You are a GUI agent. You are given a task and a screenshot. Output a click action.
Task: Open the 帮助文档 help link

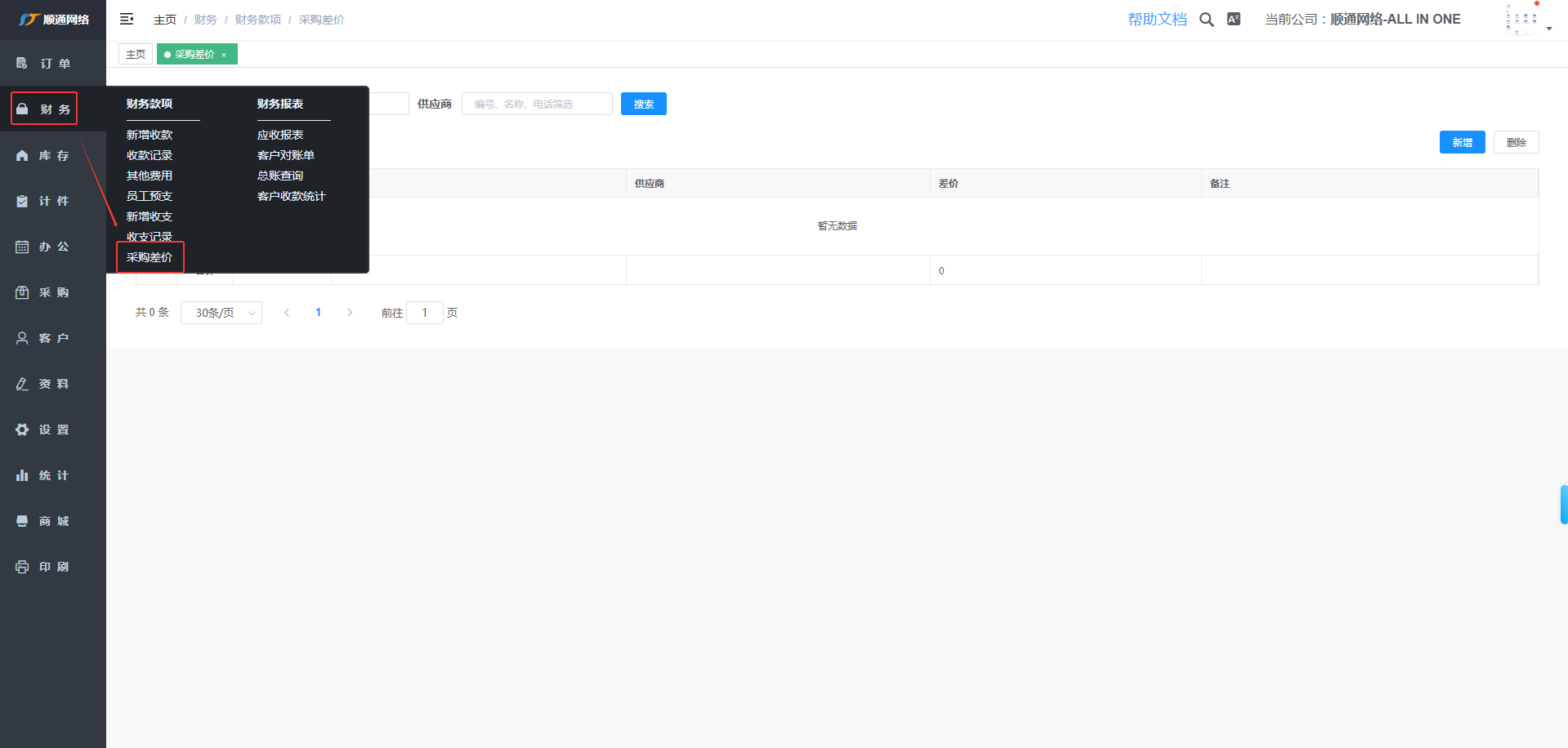point(1157,20)
